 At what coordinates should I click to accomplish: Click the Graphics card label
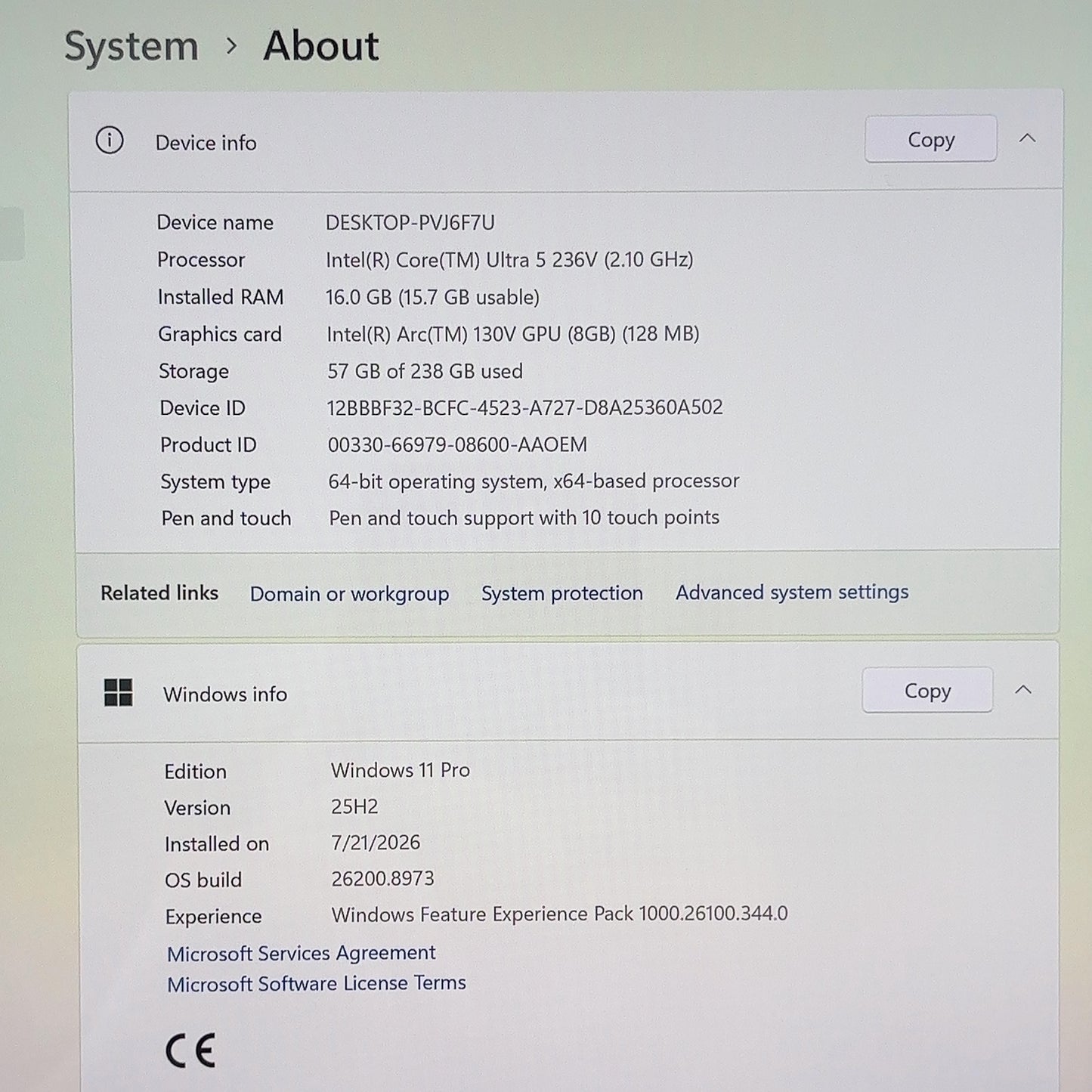point(220,334)
